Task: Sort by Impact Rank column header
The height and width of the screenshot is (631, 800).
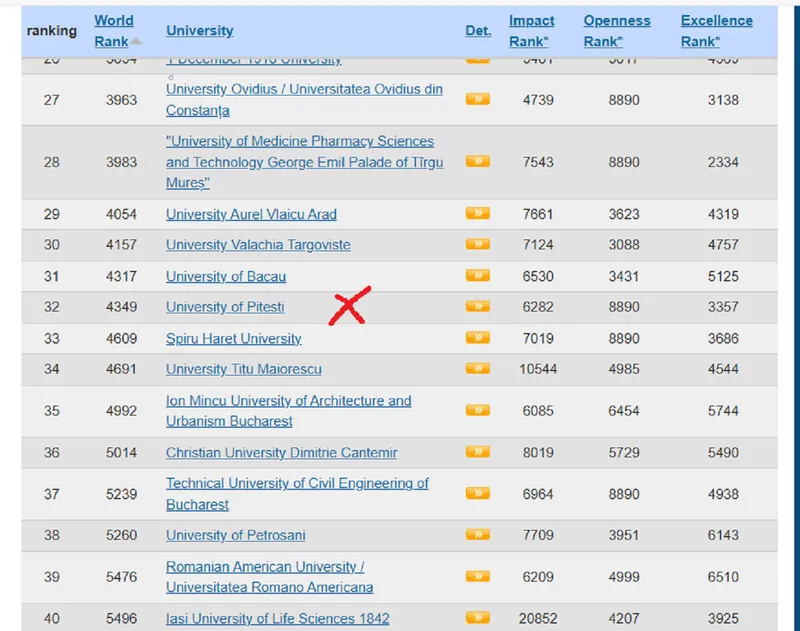Action: pos(531,30)
